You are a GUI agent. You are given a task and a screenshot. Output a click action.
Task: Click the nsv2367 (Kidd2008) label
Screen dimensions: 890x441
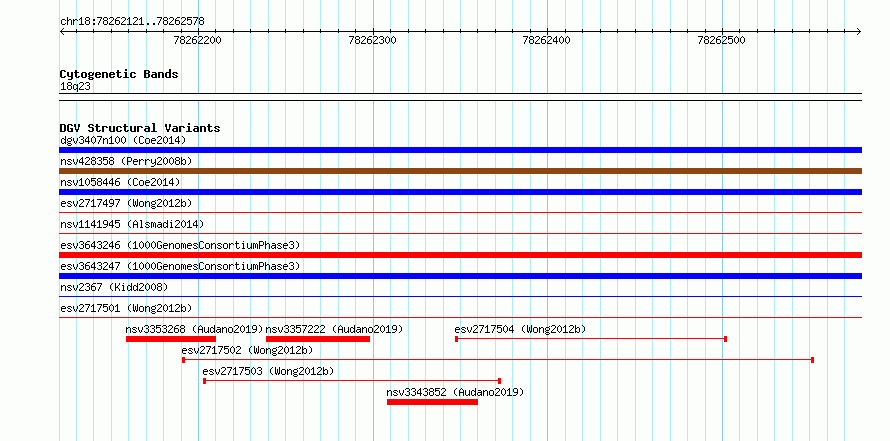(114, 287)
